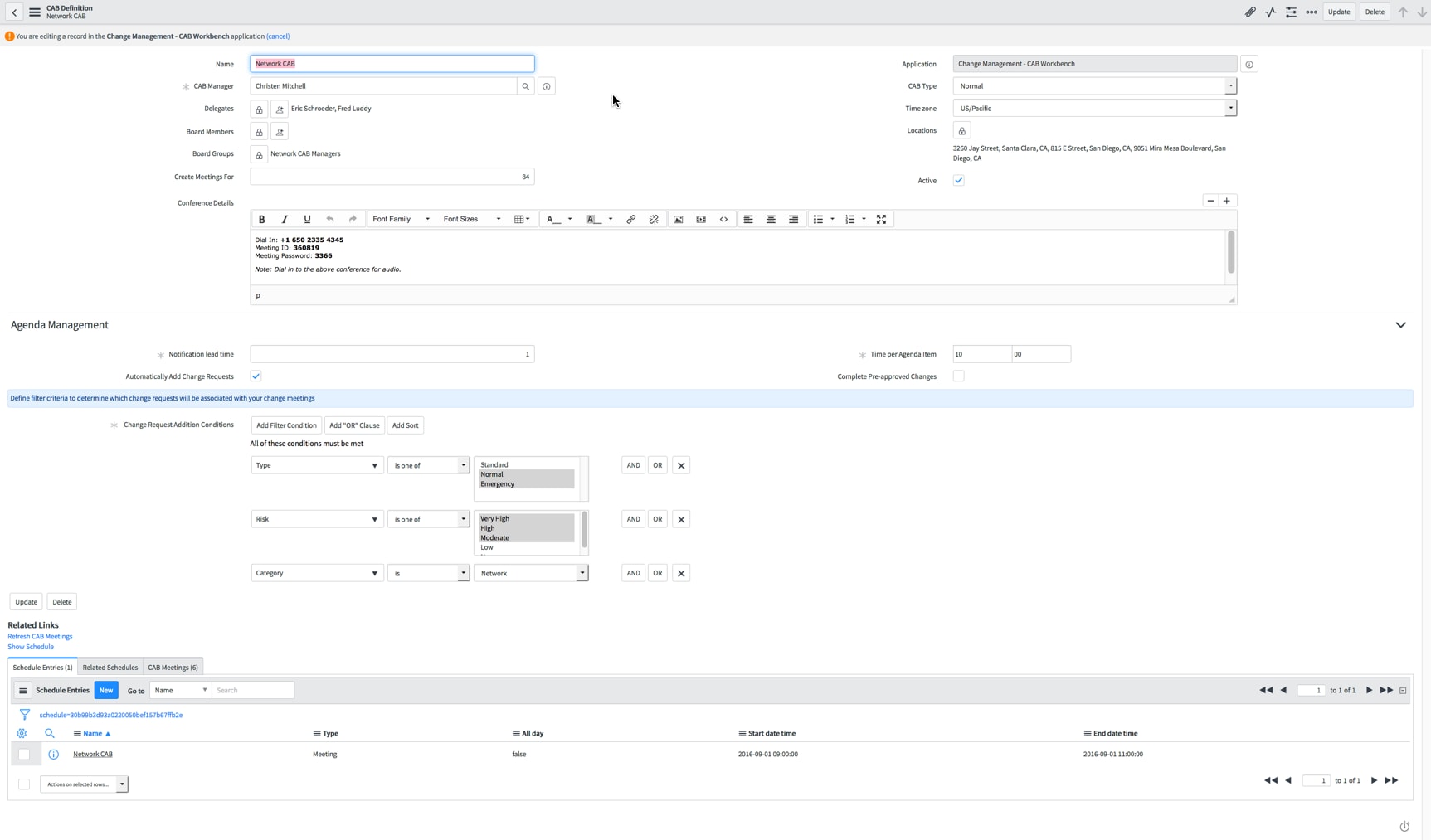Screen dimensions: 1431x840
Task: Insert link using the chain icon
Action: tap(630, 220)
